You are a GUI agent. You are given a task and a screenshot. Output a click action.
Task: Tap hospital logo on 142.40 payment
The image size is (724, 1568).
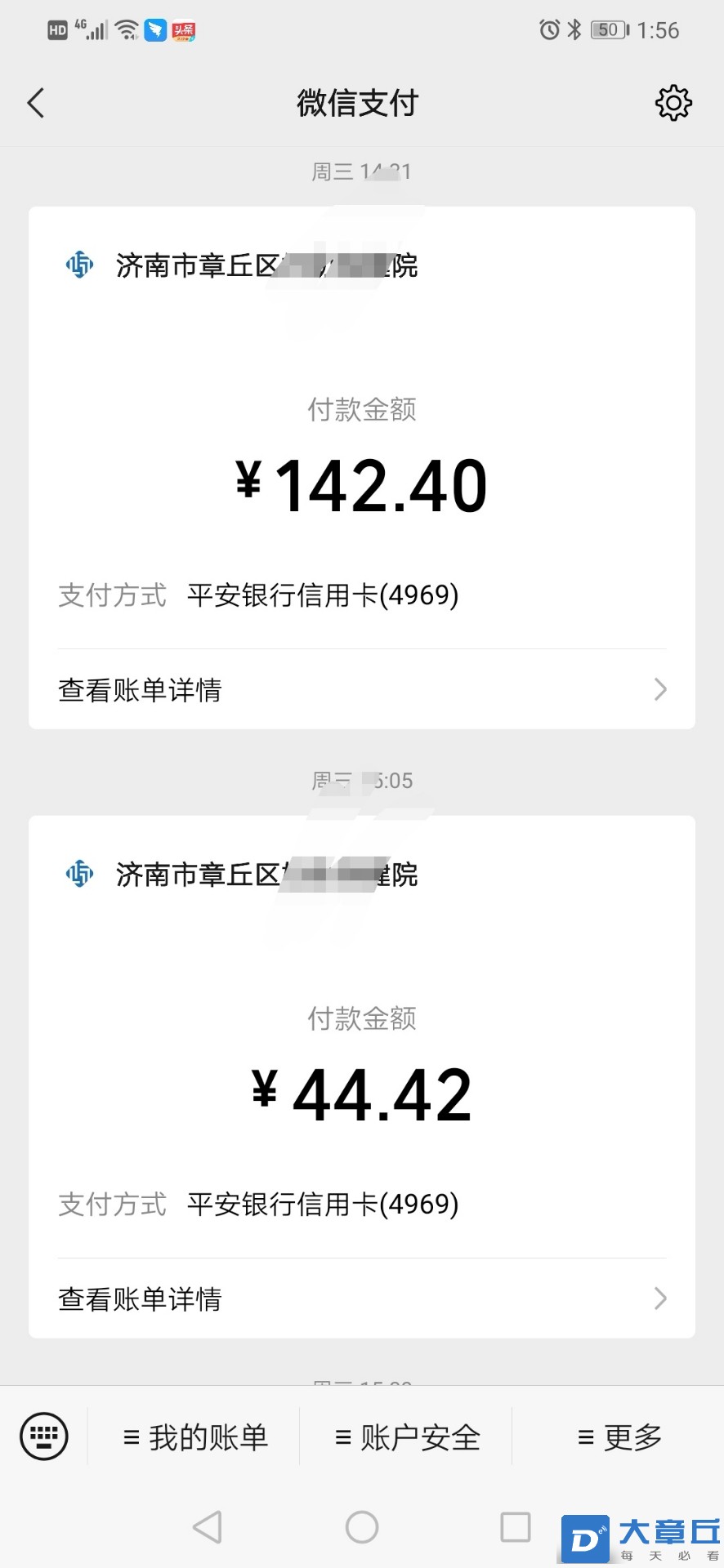point(79,265)
